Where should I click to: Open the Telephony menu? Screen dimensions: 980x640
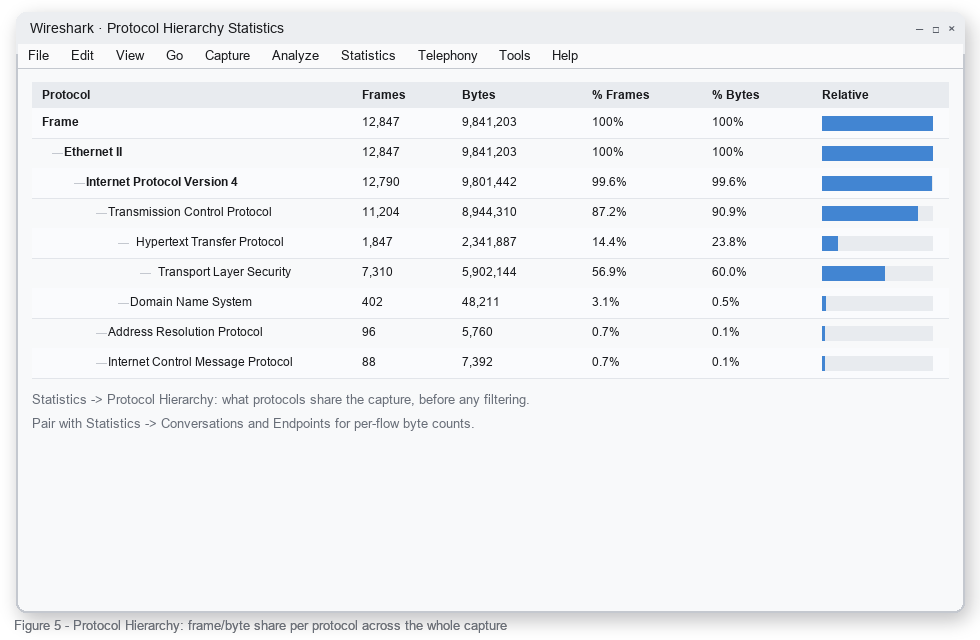tap(448, 56)
